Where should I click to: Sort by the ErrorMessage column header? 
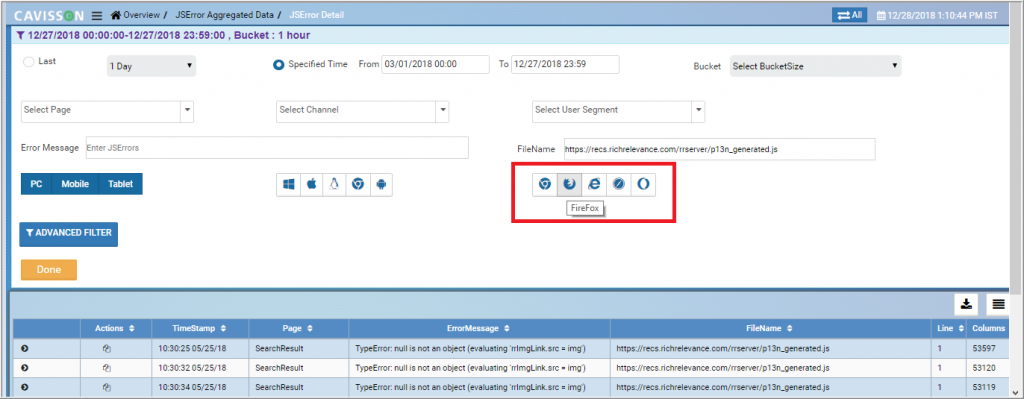pyautogui.click(x=479, y=328)
